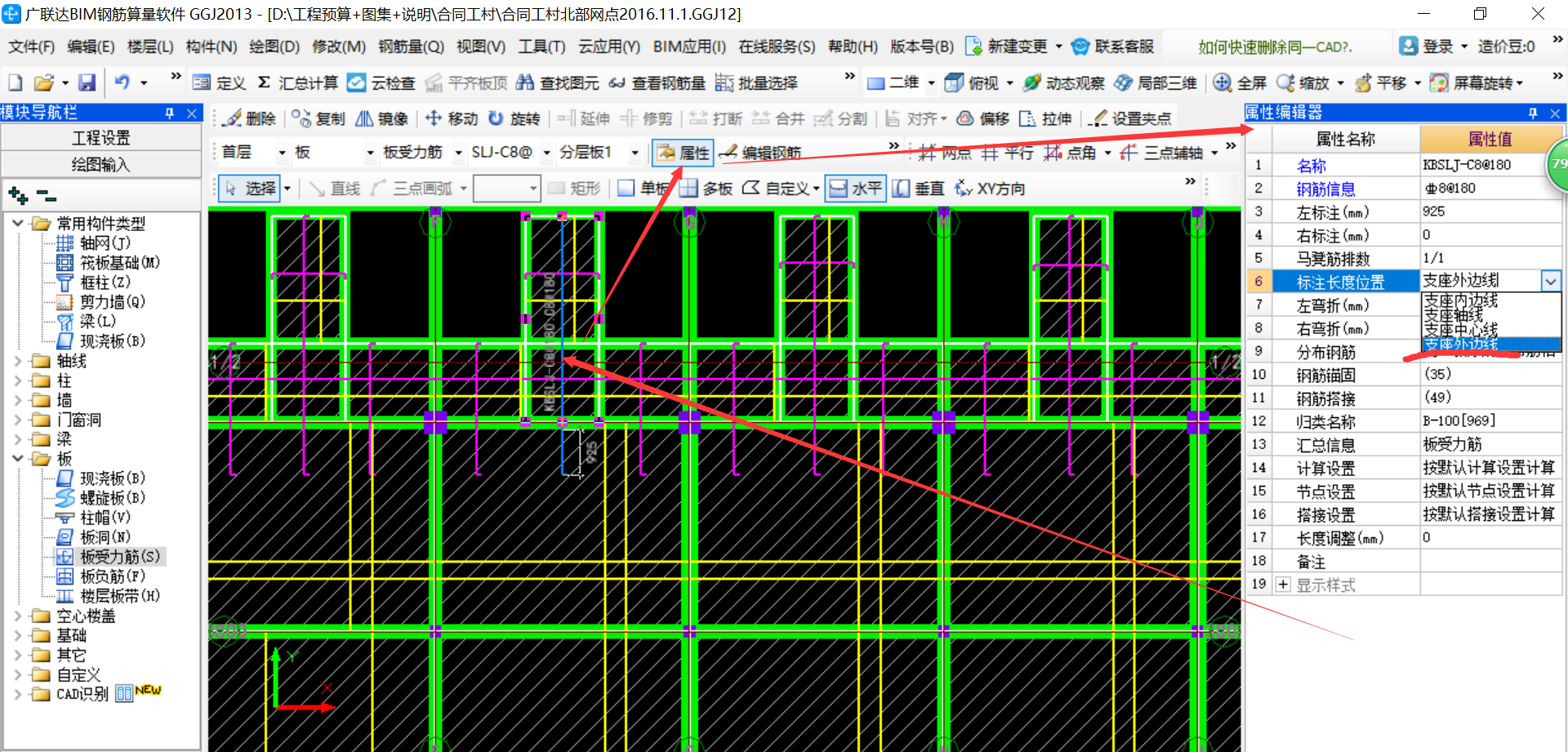
Task: Click the New file icon
Action: tap(15, 82)
